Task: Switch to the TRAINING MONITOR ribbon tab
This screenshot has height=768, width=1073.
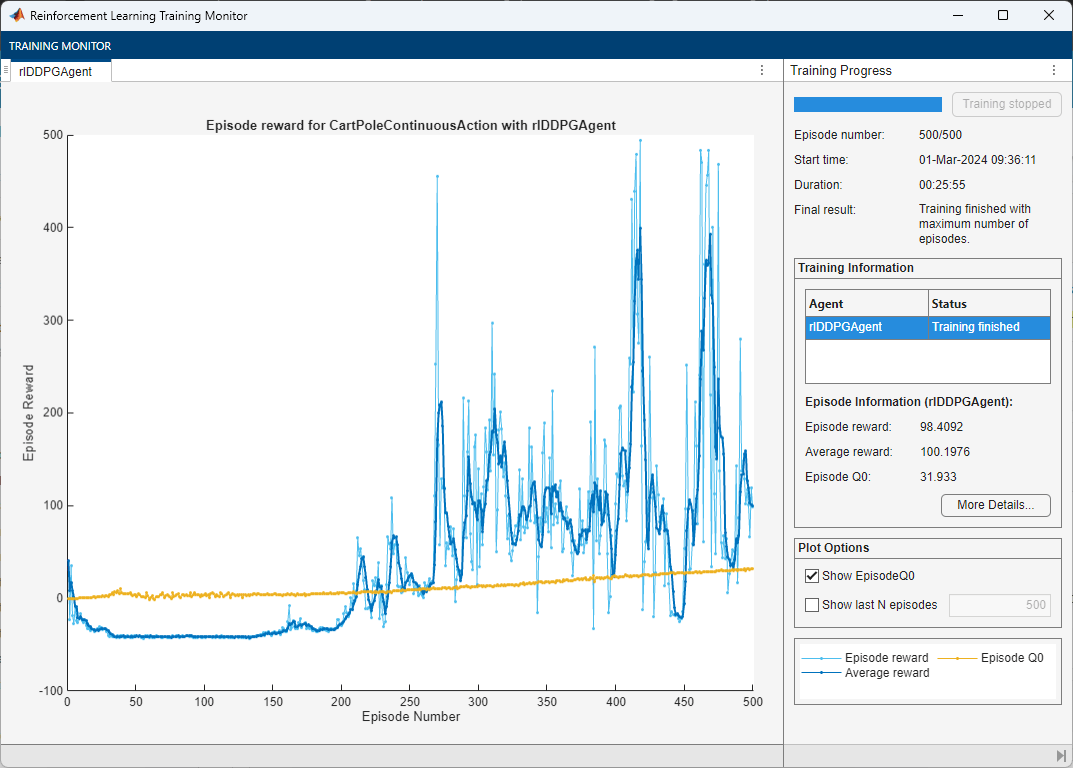Action: point(60,46)
